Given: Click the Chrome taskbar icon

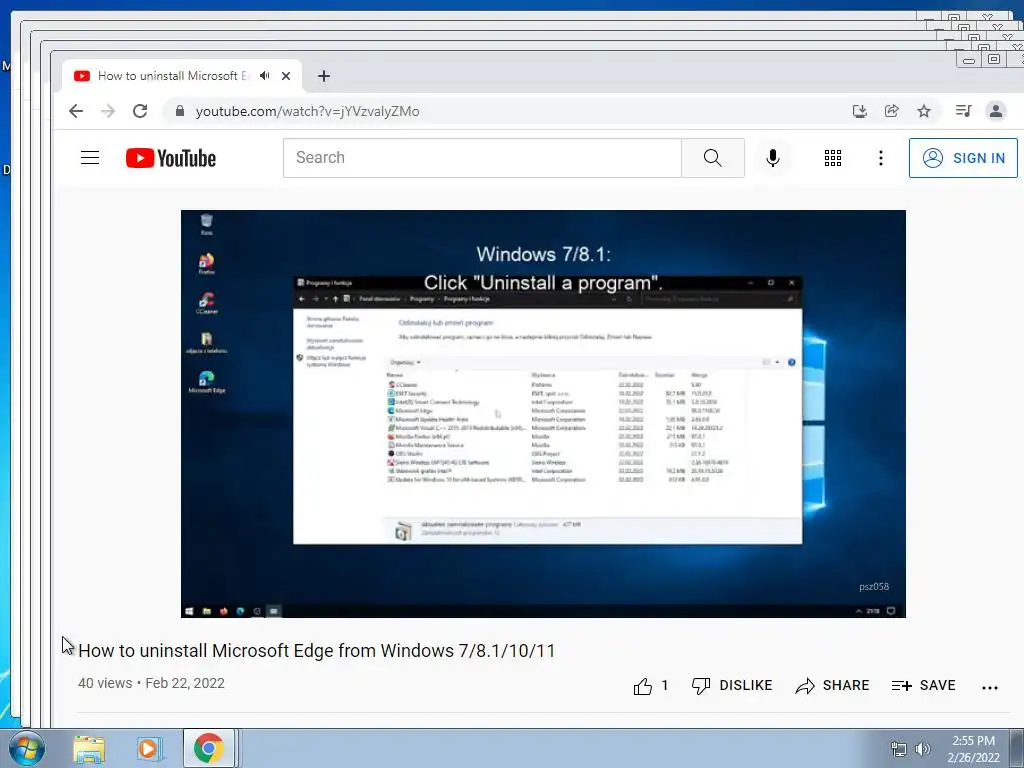Looking at the screenshot, I should pyautogui.click(x=208, y=748).
